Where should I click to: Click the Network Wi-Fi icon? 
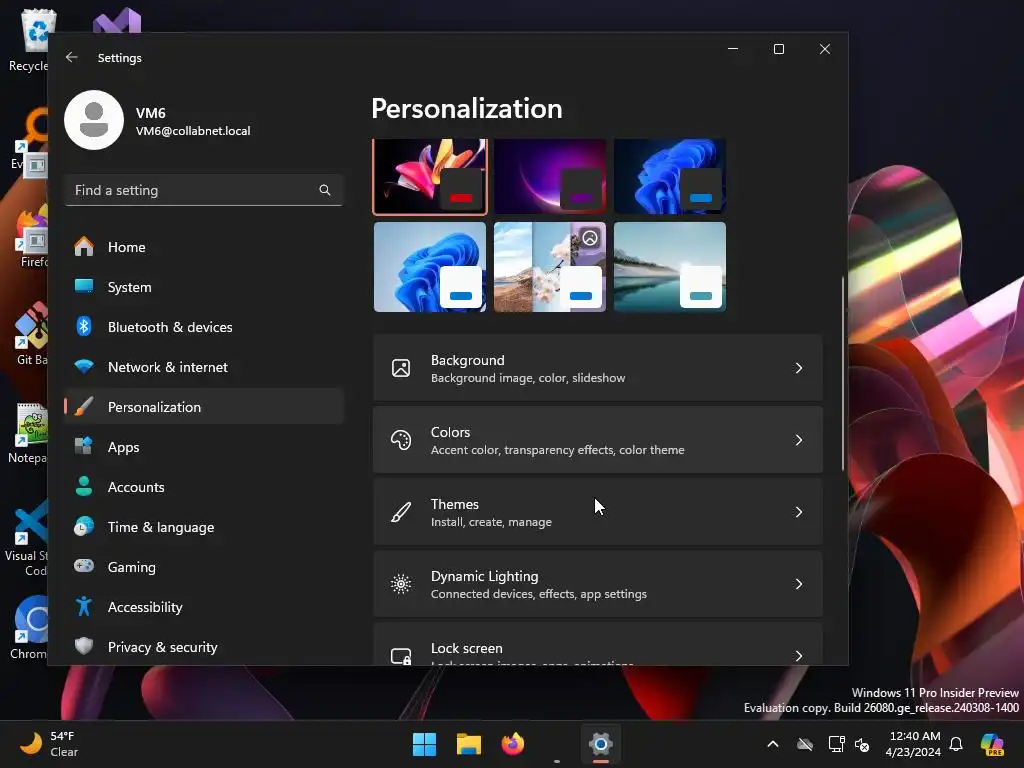click(x=84, y=366)
